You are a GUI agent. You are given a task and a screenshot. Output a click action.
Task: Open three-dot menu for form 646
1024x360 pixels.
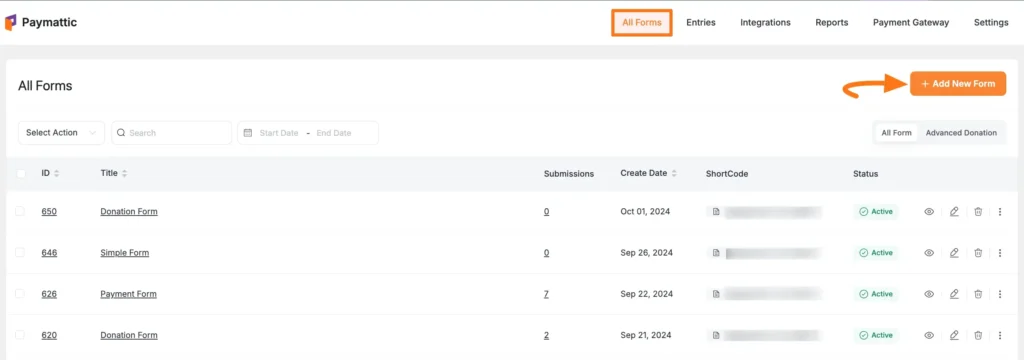pos(1000,253)
